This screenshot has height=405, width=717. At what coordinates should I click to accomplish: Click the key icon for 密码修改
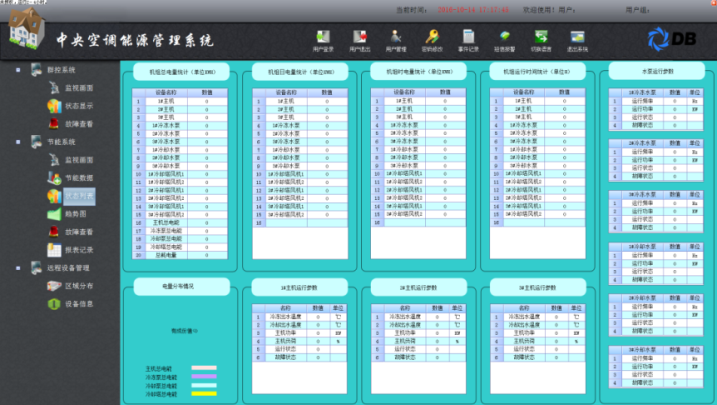[432, 39]
